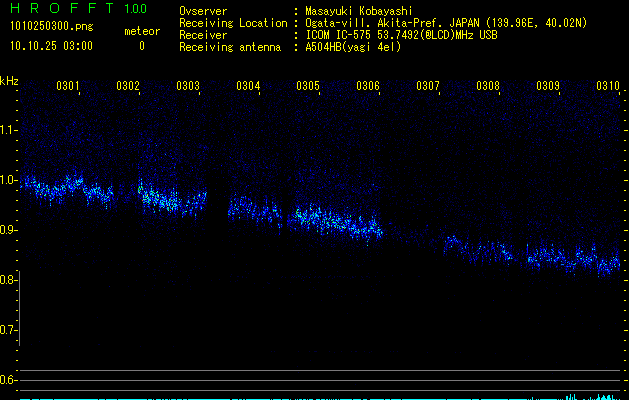Click the 0303 time marker
Viewport: 629px width, 400px height.
[x=188, y=86]
